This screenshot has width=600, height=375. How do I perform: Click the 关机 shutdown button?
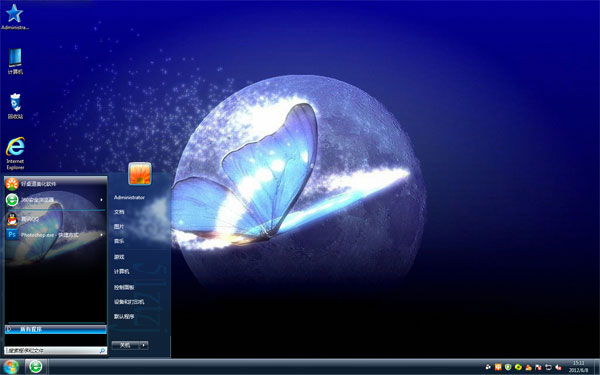126,345
